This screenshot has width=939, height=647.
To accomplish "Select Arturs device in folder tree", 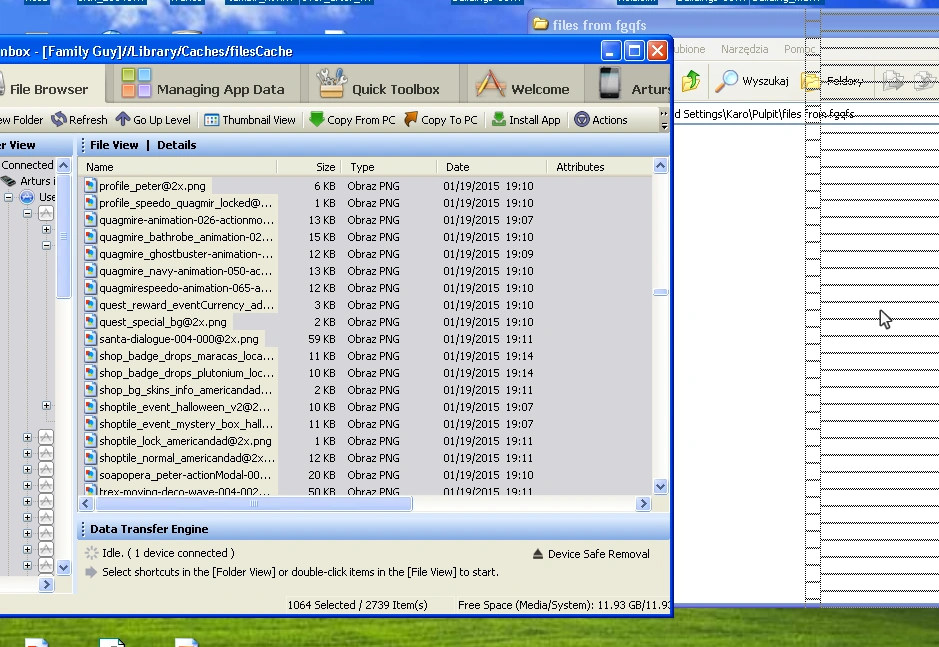I will (36, 181).
